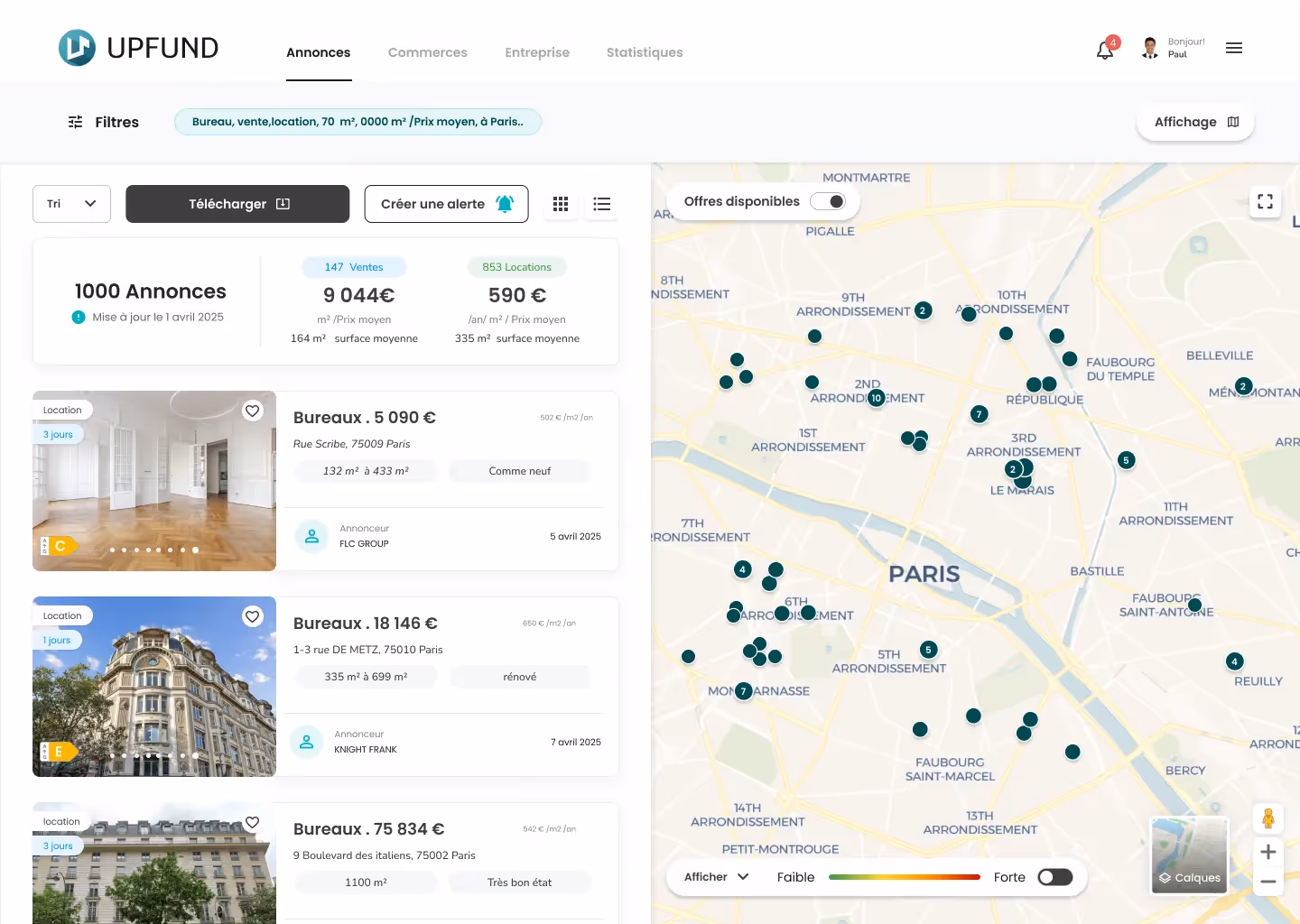
Task: Click energy label C badge
Action: coord(59,546)
